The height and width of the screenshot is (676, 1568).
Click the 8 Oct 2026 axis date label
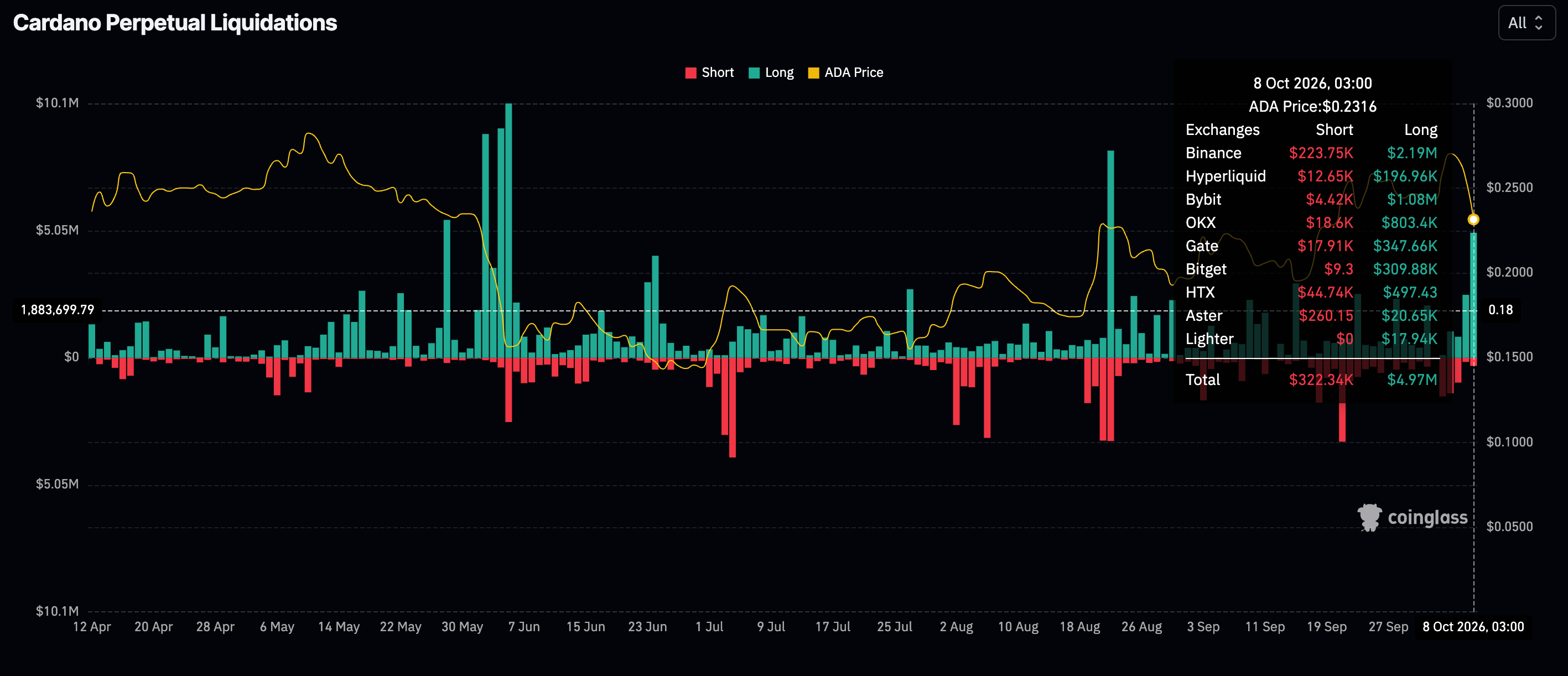coord(1473,627)
